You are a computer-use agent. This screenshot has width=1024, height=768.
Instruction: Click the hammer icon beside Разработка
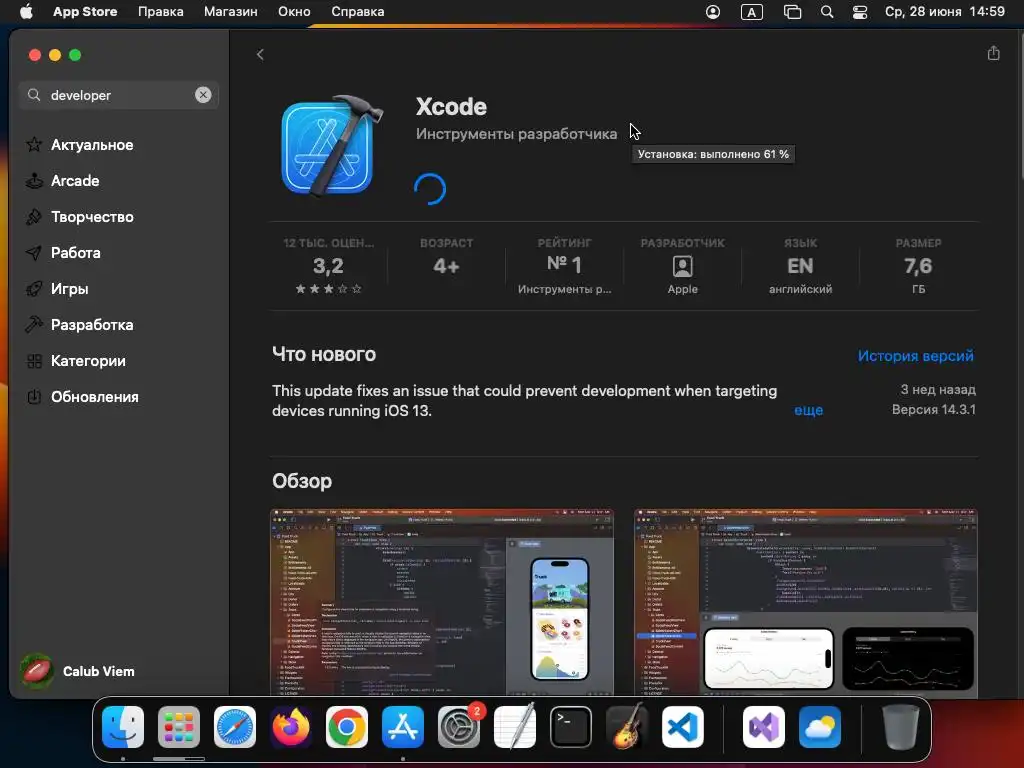tap(34, 325)
